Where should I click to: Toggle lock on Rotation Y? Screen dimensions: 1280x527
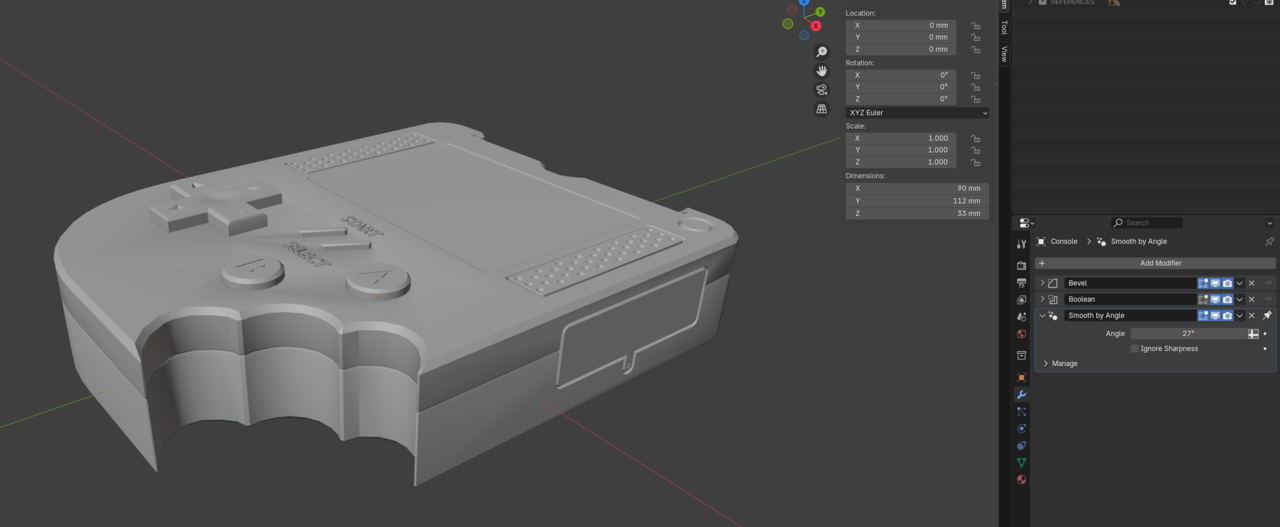tap(975, 87)
